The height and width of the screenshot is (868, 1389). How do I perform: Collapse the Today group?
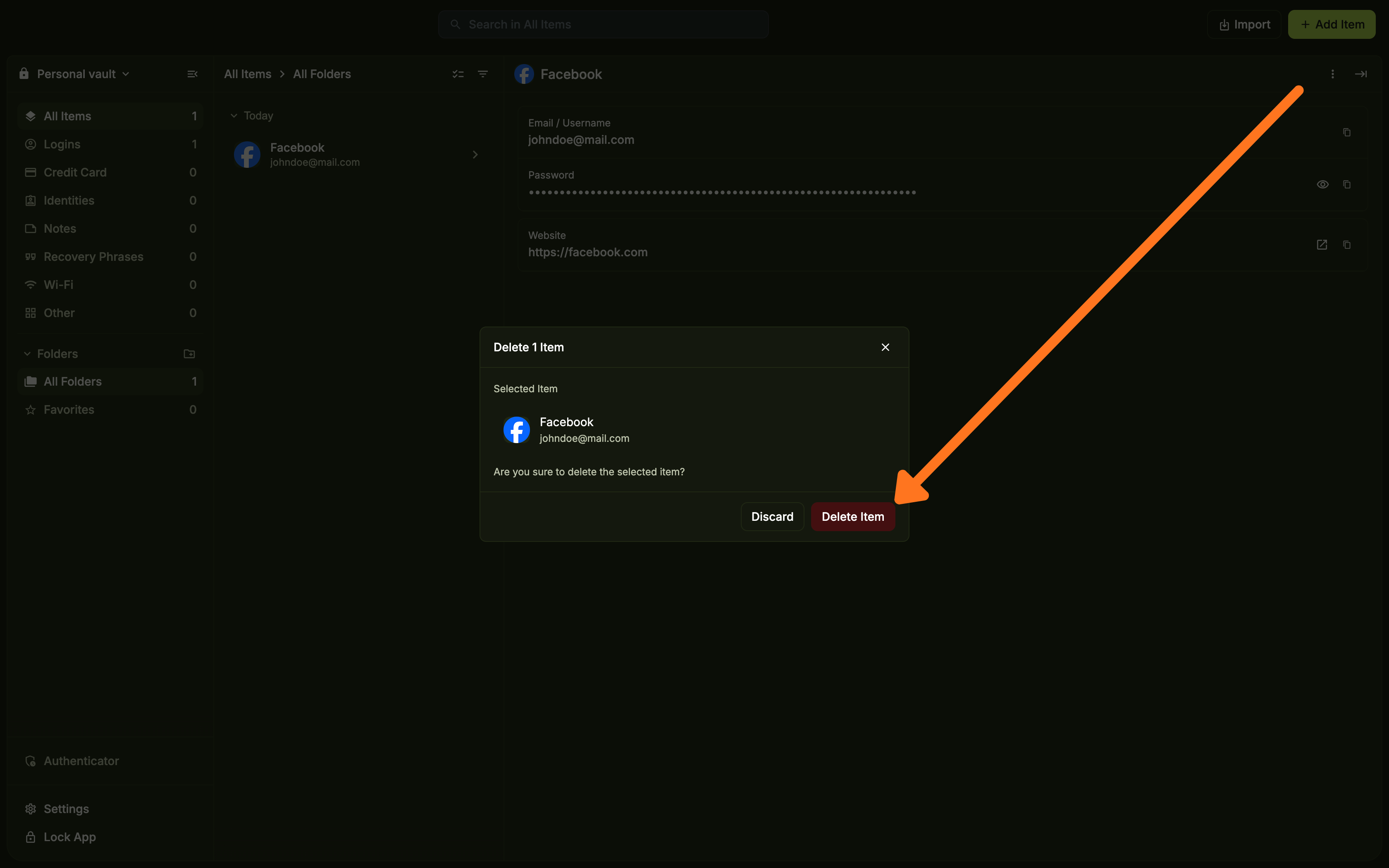coord(234,115)
